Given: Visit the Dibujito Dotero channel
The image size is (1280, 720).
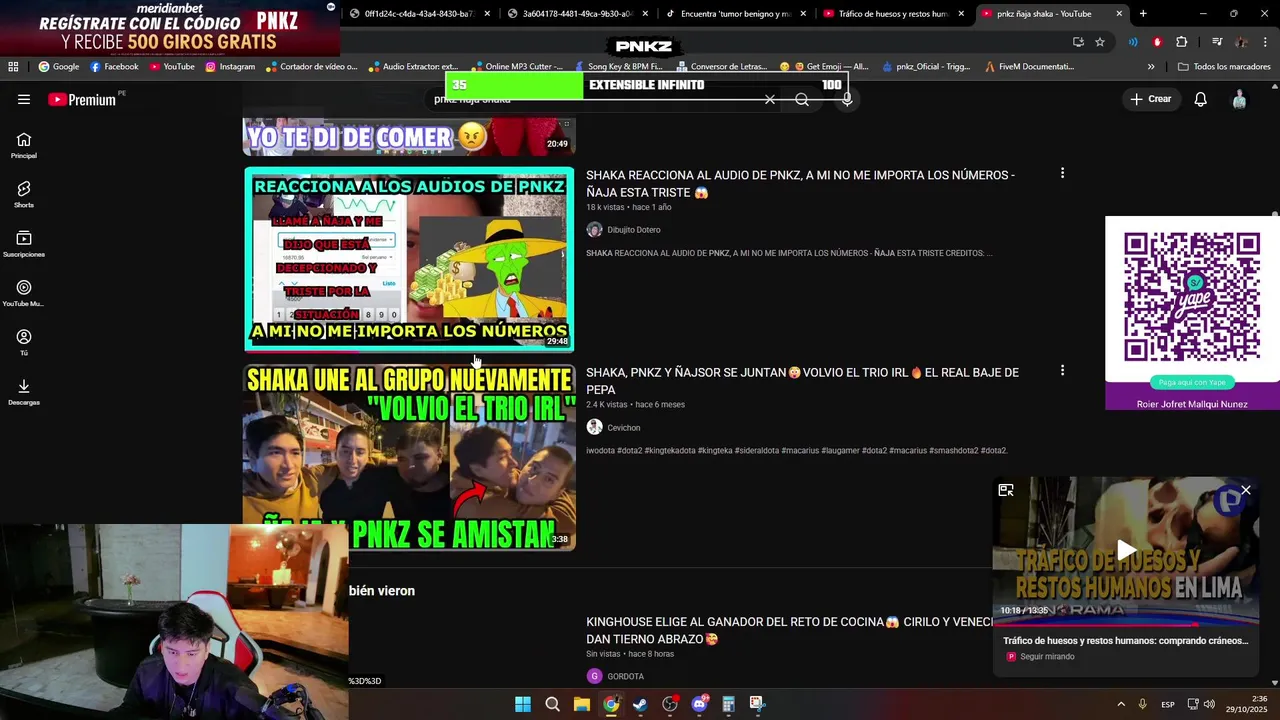Looking at the screenshot, I should [633, 230].
